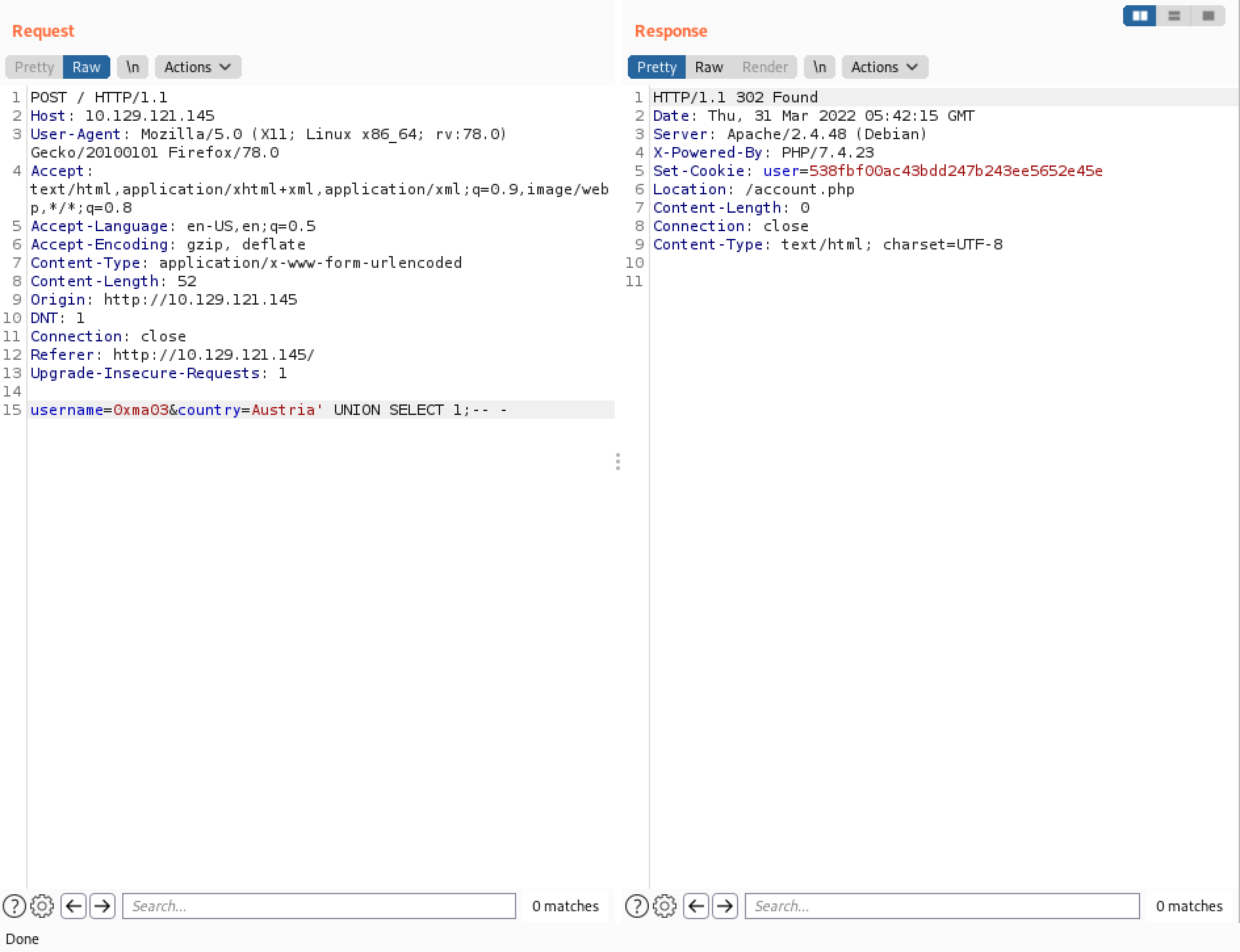Click the Server Apache header line

[789, 134]
